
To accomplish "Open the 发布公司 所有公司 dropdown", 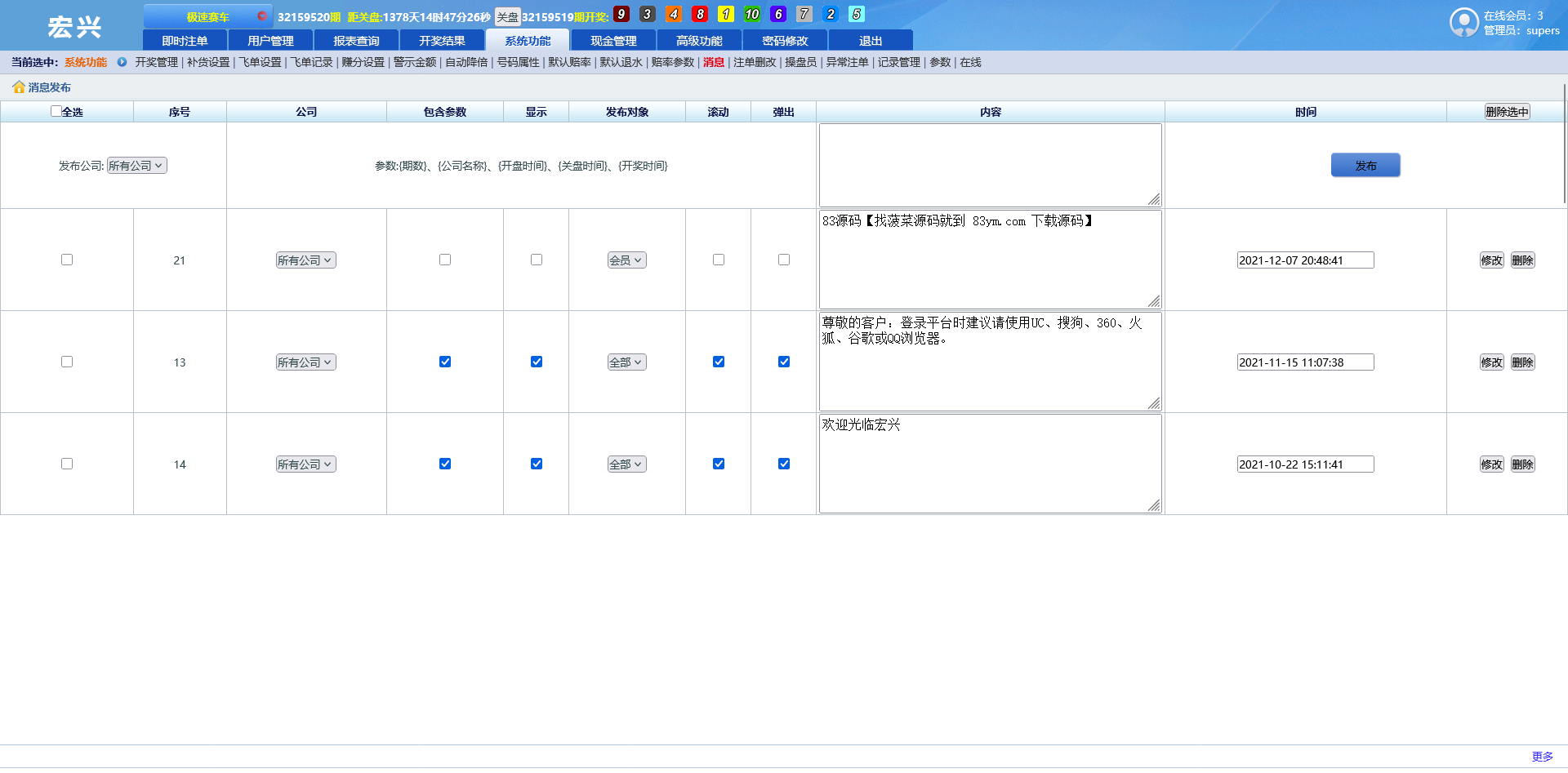I will [137, 166].
